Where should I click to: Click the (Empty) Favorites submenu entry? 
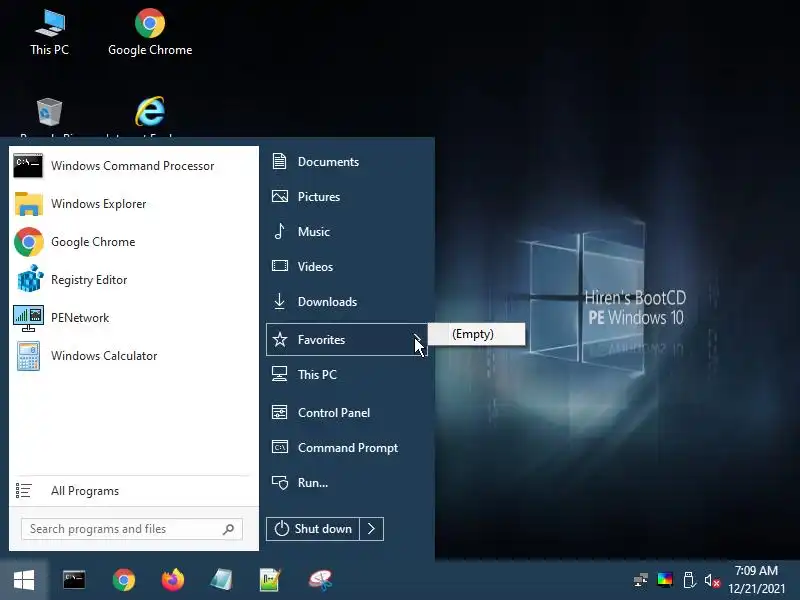click(477, 334)
